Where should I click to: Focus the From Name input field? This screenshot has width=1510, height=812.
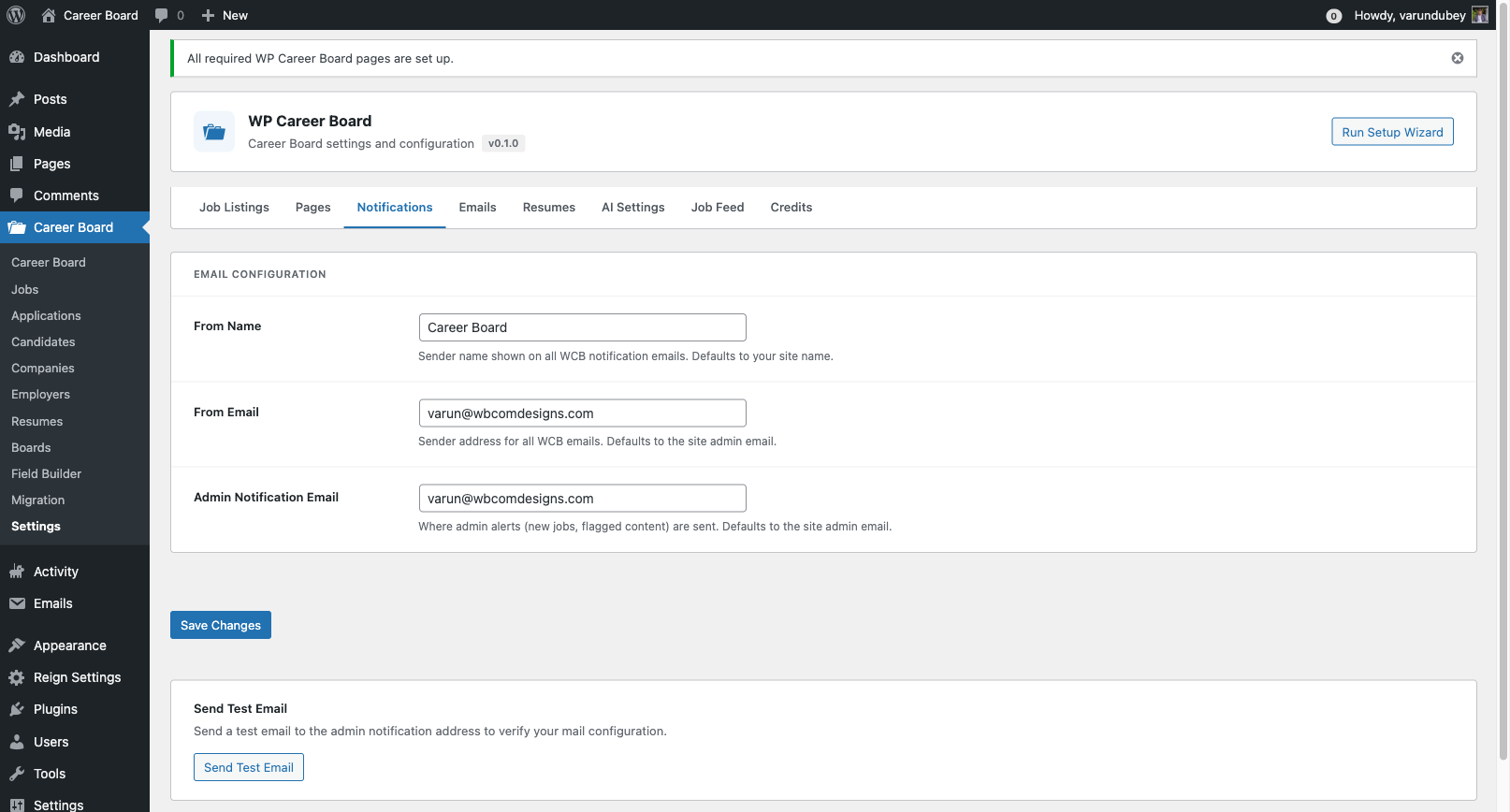coord(582,327)
